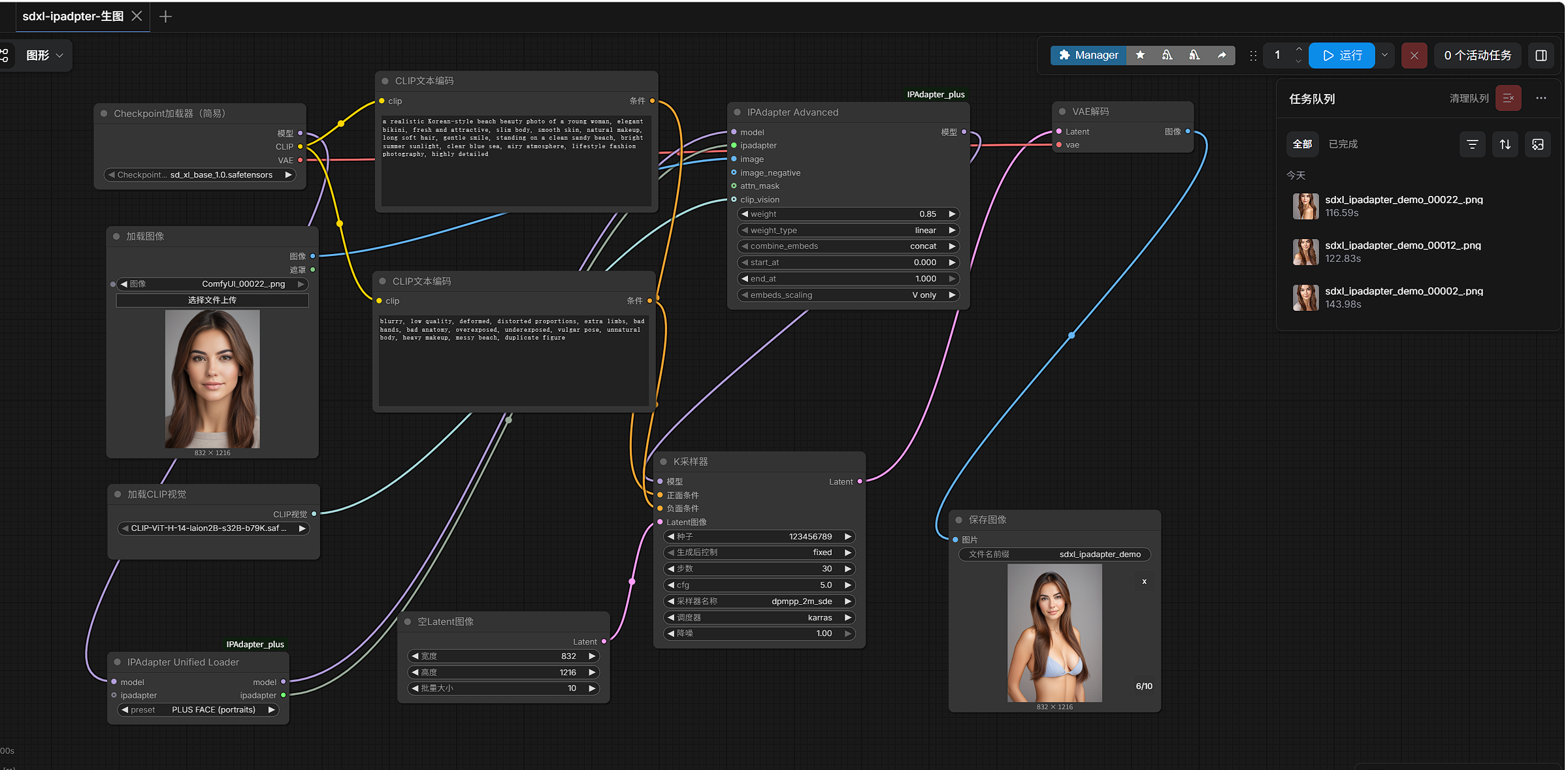The width and height of the screenshot is (1568, 770).
Task: Click the red cancel task icon
Action: (1414, 56)
